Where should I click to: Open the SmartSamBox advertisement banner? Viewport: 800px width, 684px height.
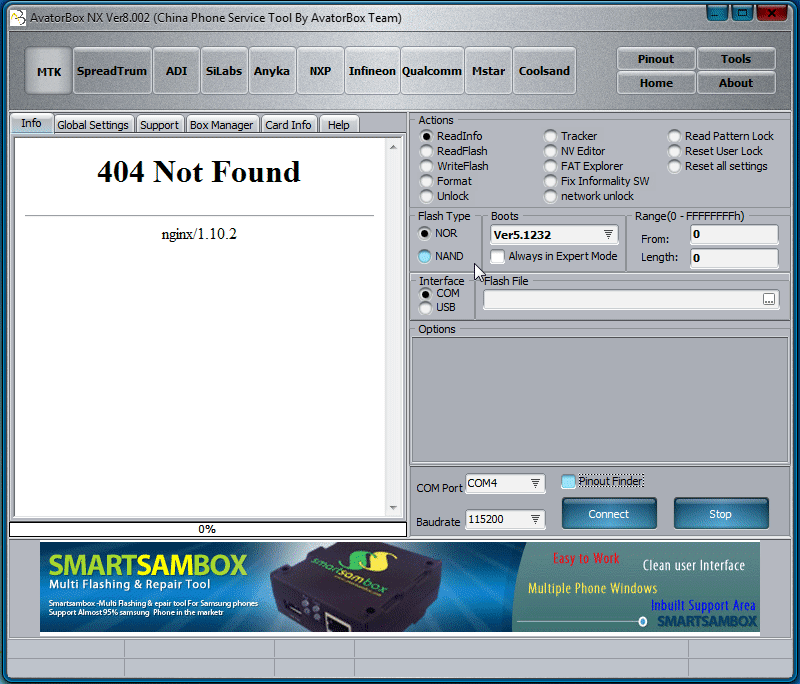399,587
